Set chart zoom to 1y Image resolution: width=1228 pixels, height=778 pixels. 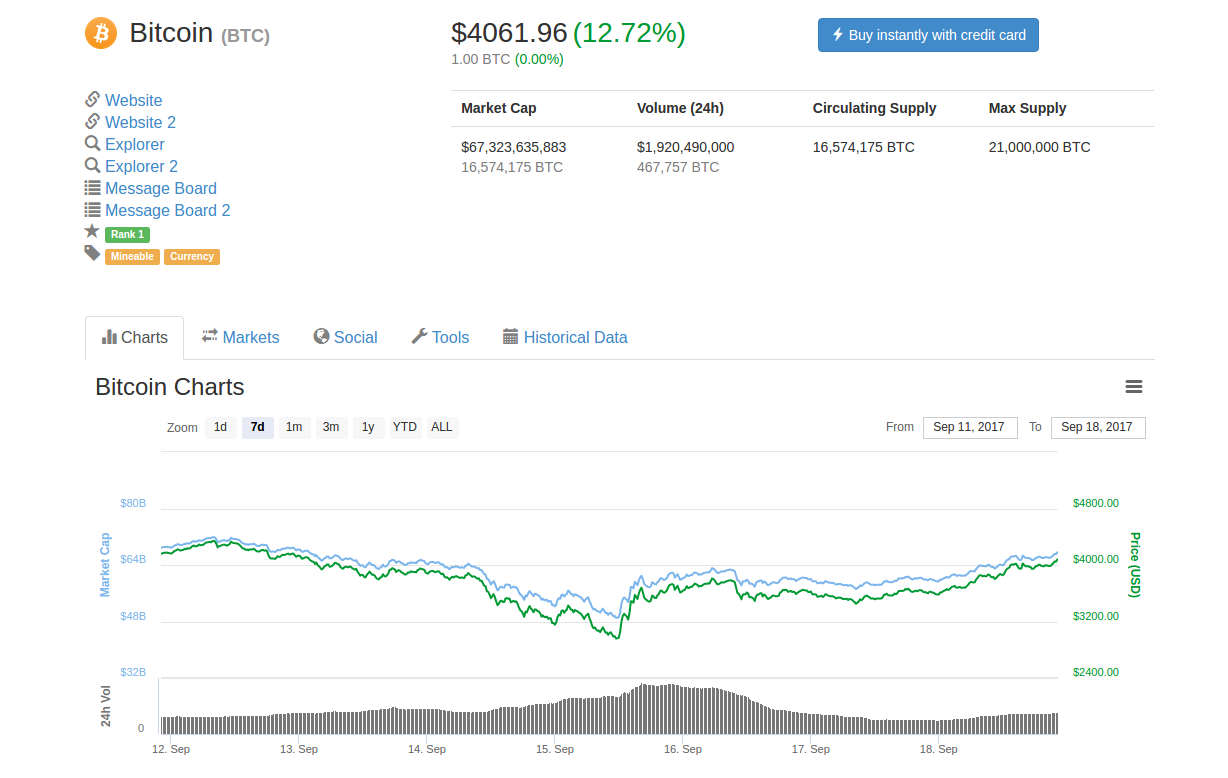[368, 427]
